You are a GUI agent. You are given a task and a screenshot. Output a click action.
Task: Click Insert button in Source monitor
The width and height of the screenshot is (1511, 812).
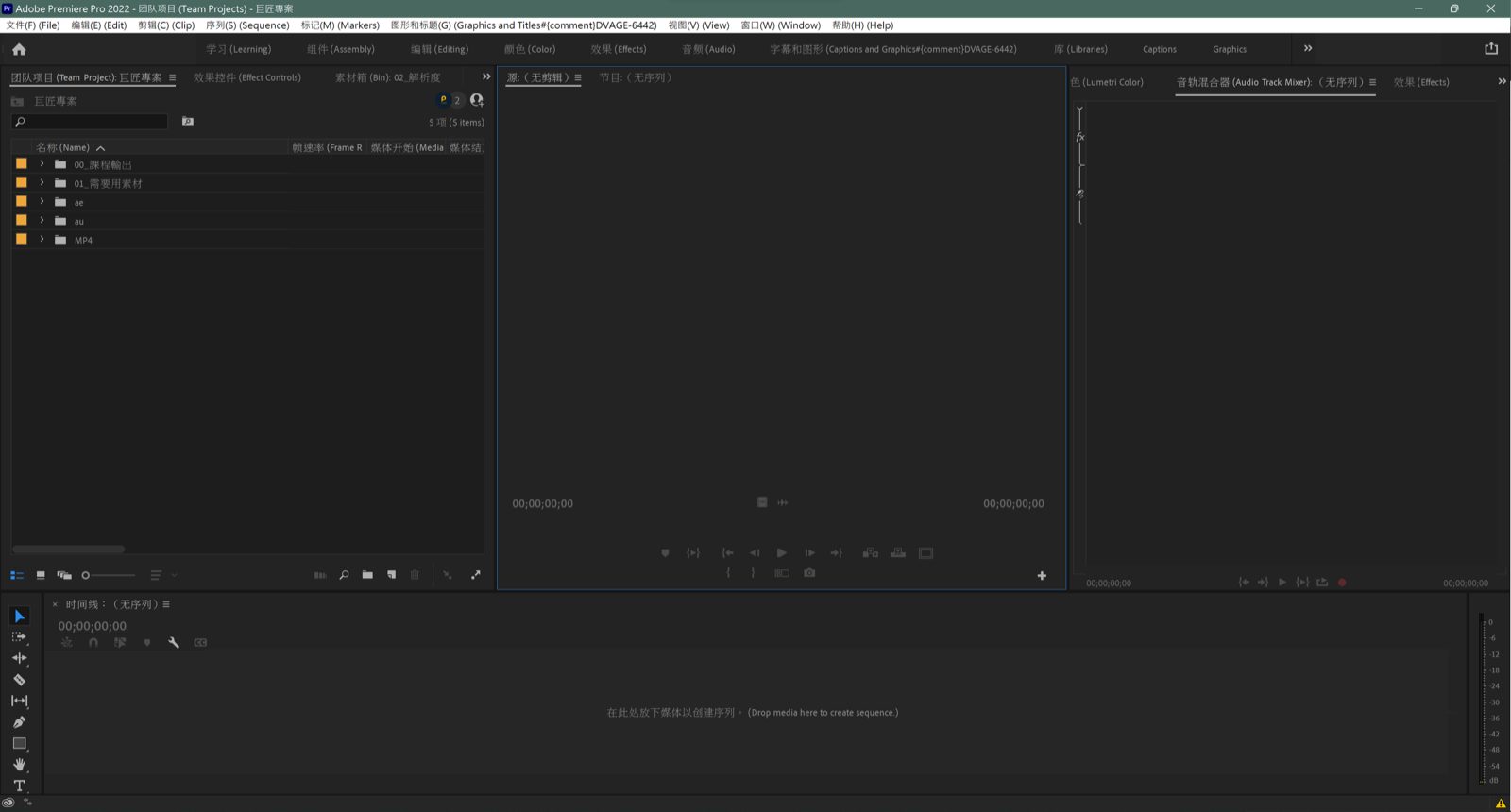coord(871,553)
